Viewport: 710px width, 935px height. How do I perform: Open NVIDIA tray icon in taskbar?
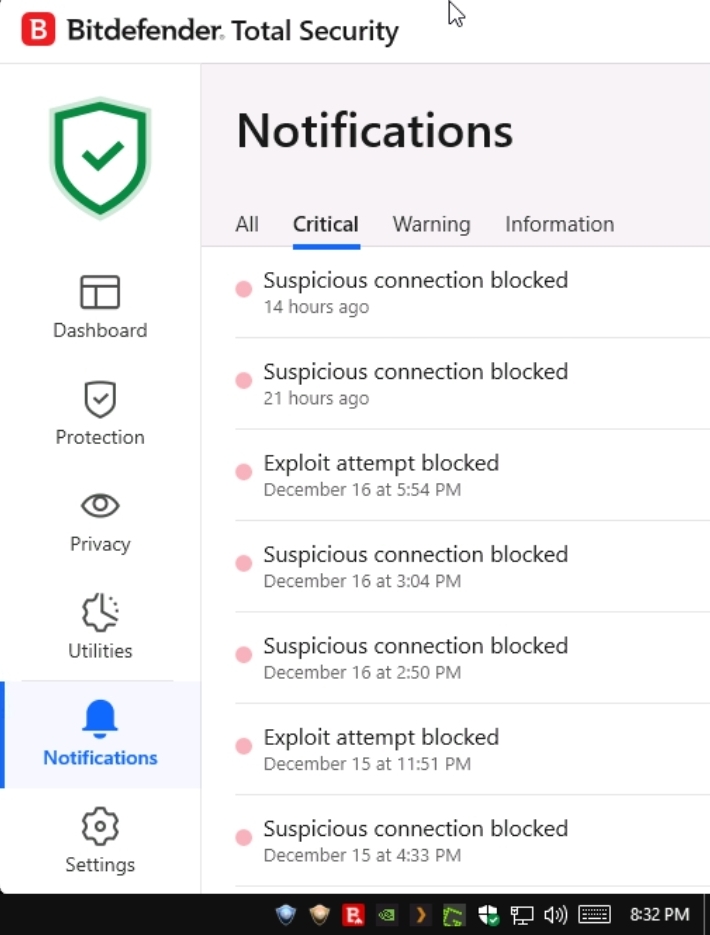pyautogui.click(x=387, y=914)
